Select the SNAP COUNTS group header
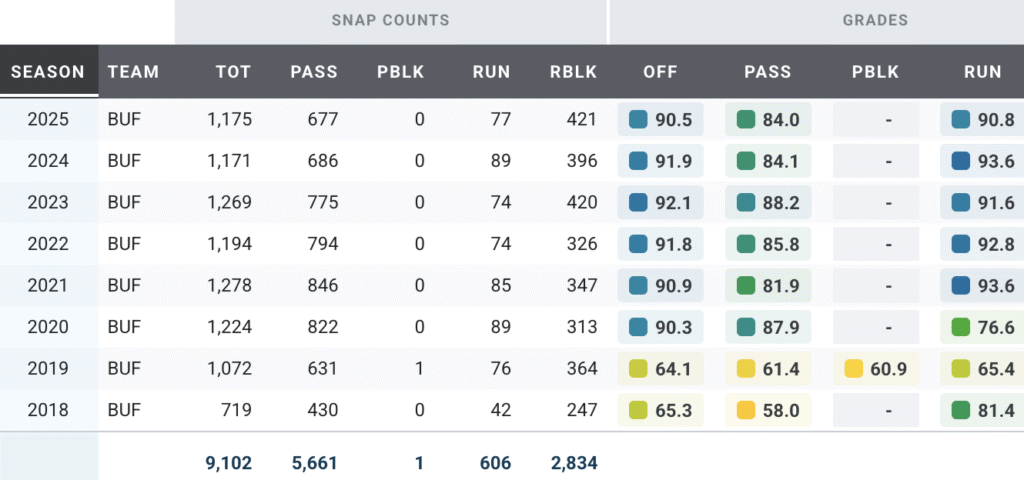The height and width of the screenshot is (480, 1024). click(391, 20)
